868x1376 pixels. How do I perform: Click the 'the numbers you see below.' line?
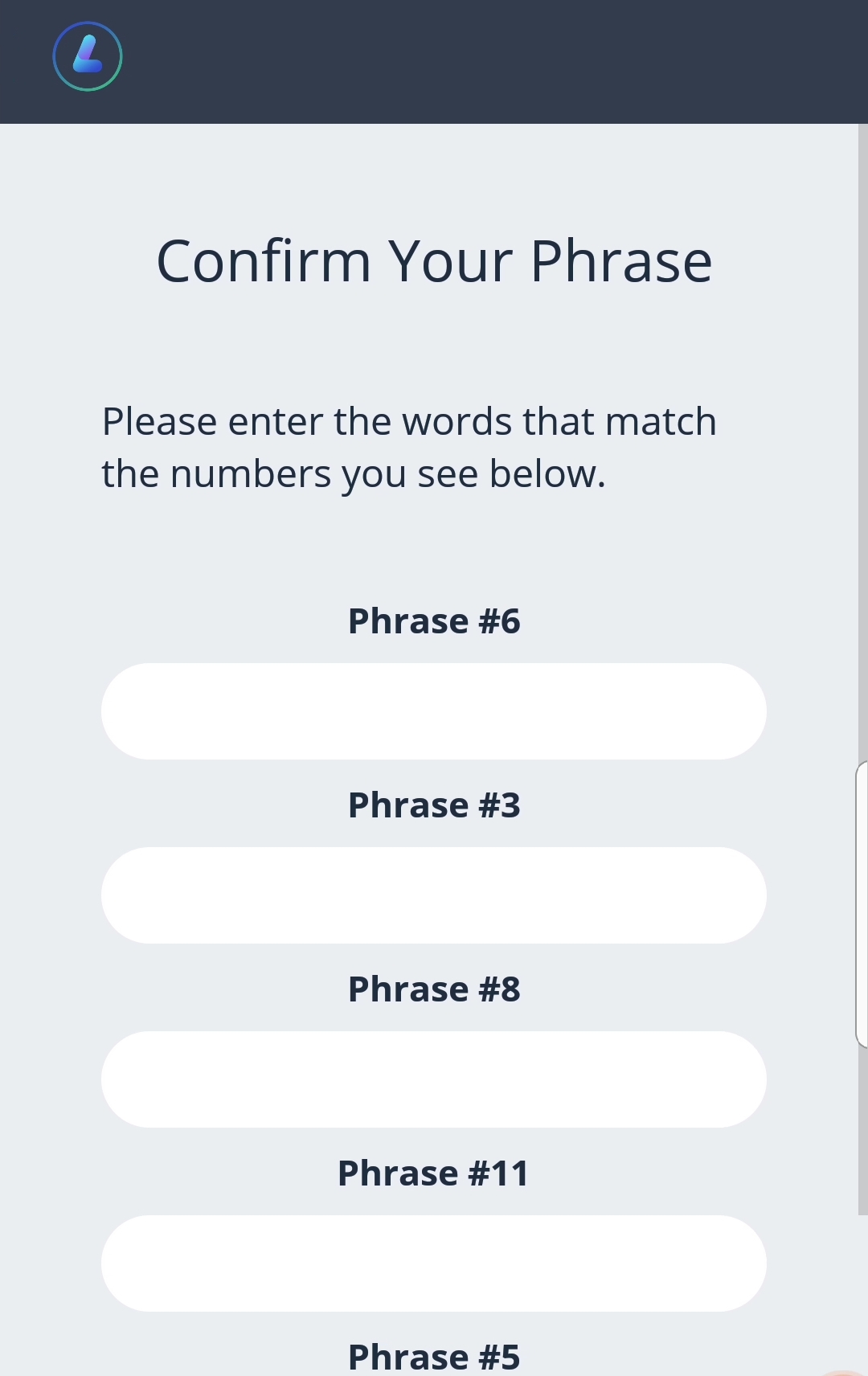tap(354, 474)
